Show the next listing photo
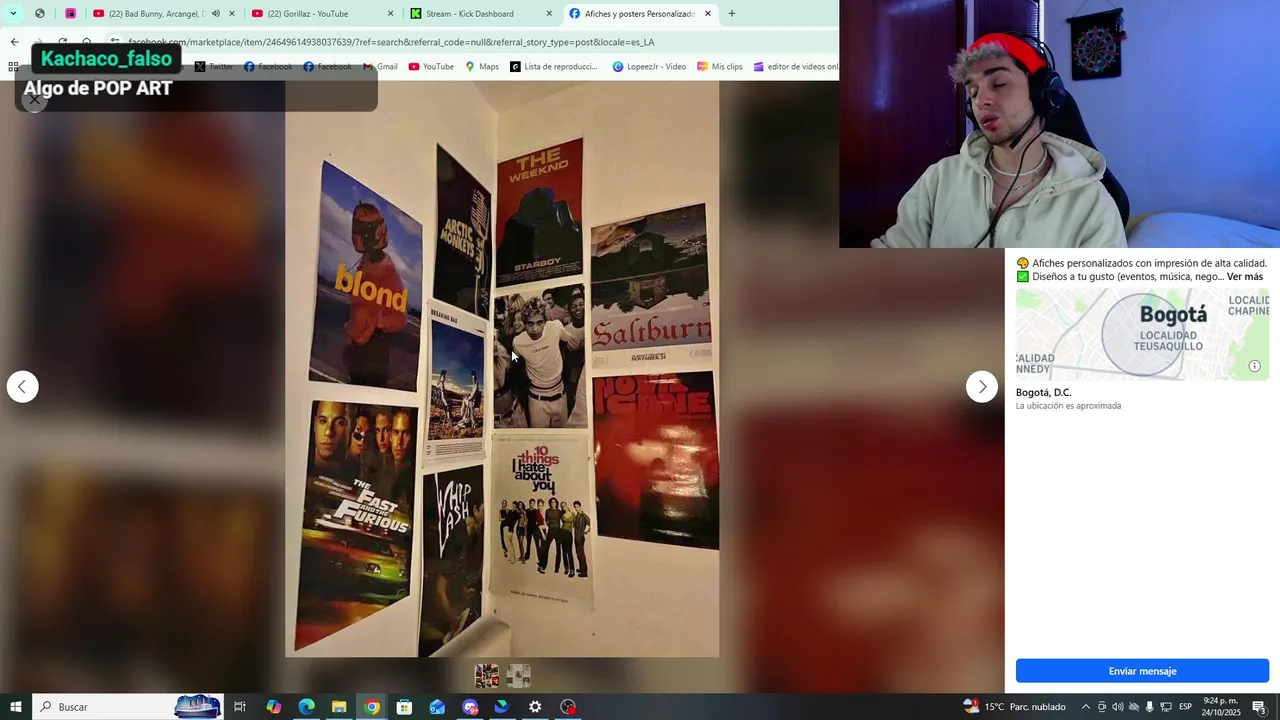Image resolution: width=1280 pixels, height=720 pixels. (982, 387)
